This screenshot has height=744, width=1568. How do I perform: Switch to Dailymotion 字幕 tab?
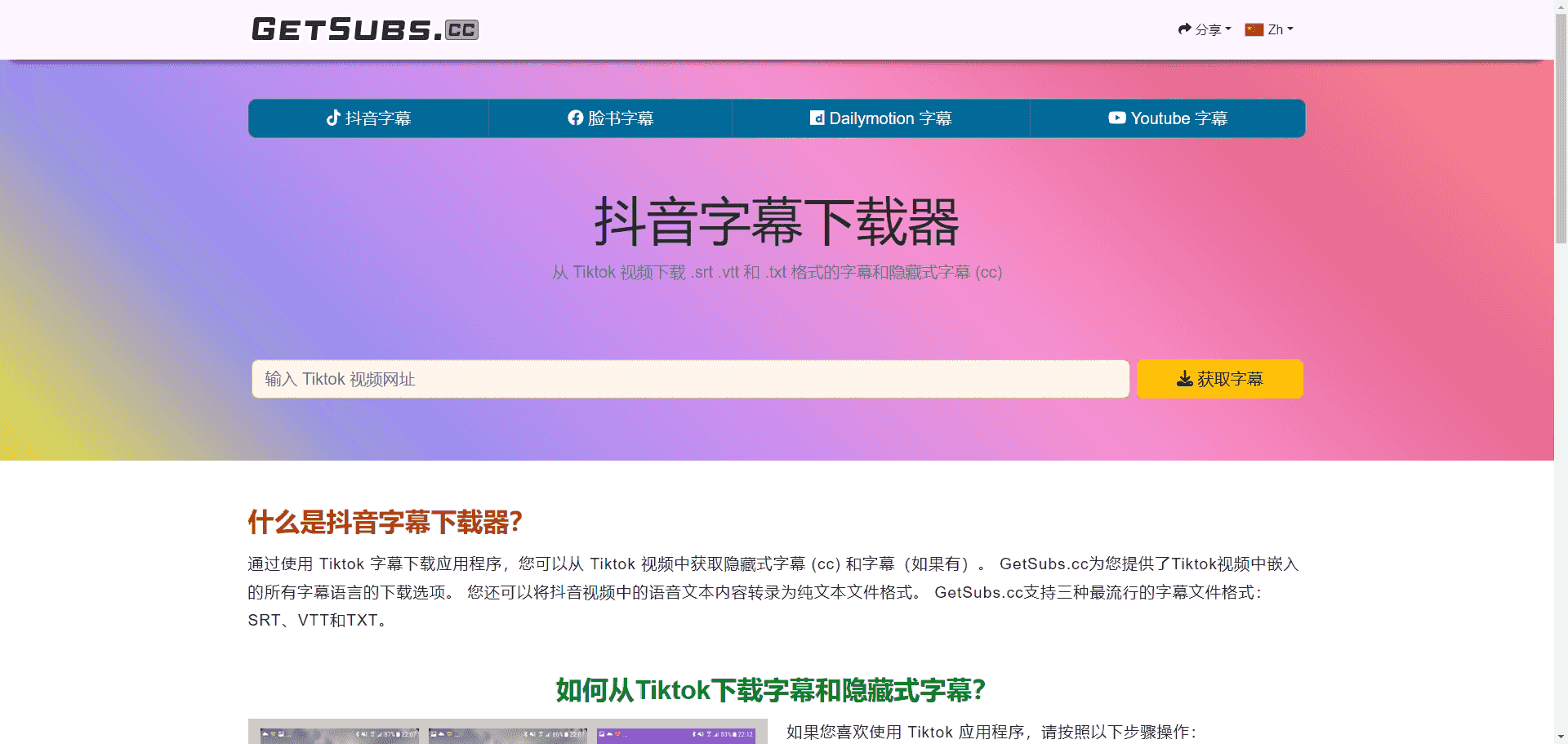click(x=881, y=118)
